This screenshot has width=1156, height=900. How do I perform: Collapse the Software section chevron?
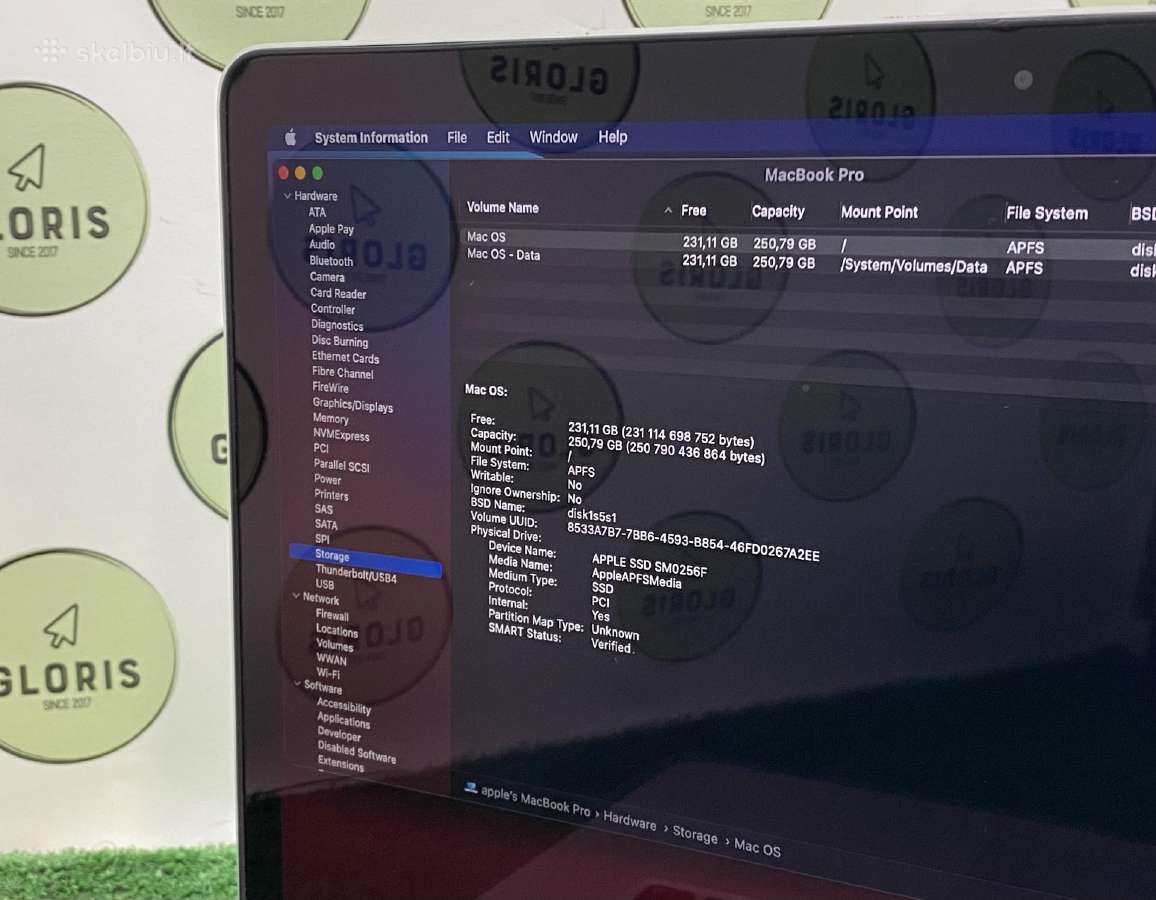pos(297,684)
